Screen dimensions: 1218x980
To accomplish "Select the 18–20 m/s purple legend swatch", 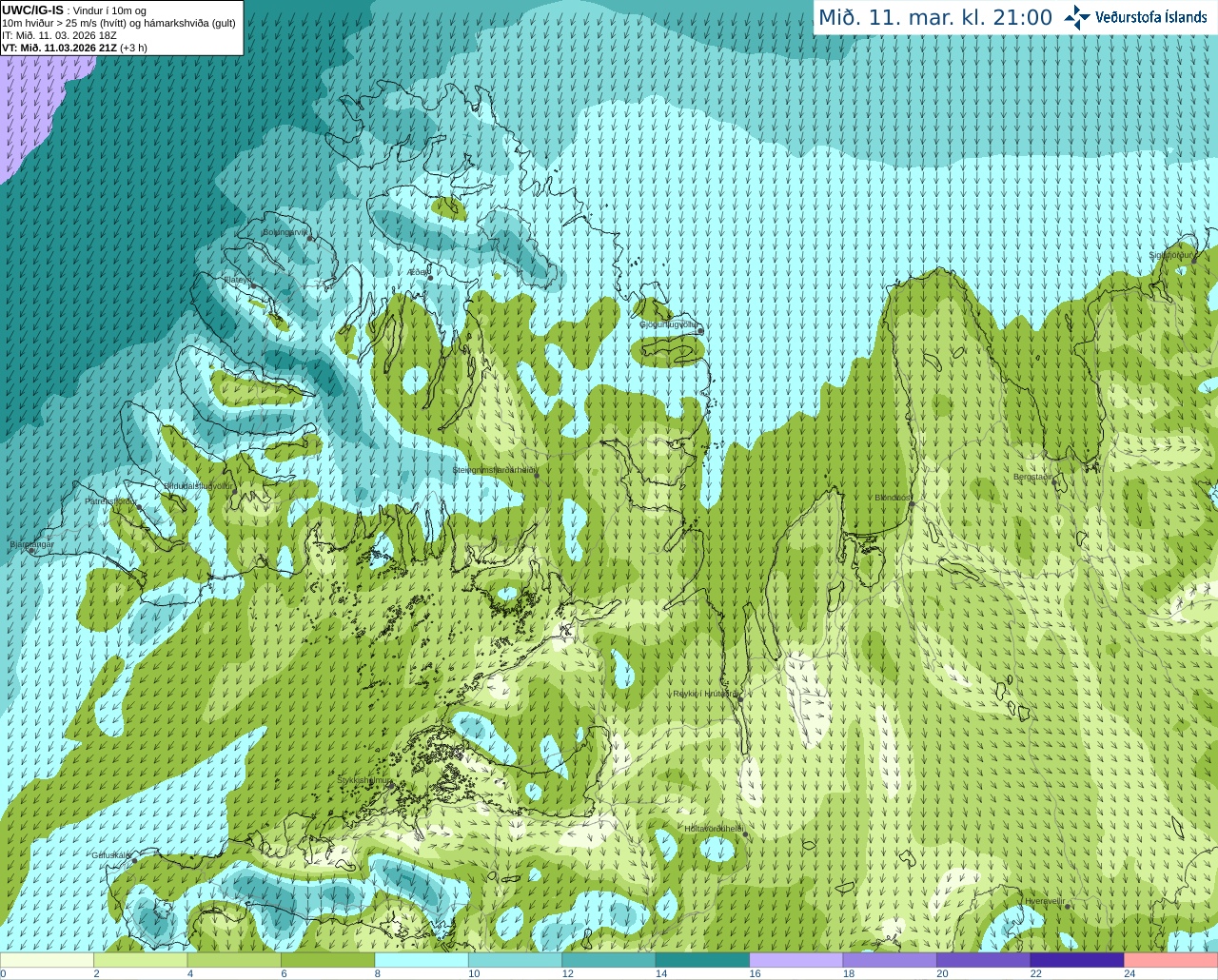I will (890, 960).
